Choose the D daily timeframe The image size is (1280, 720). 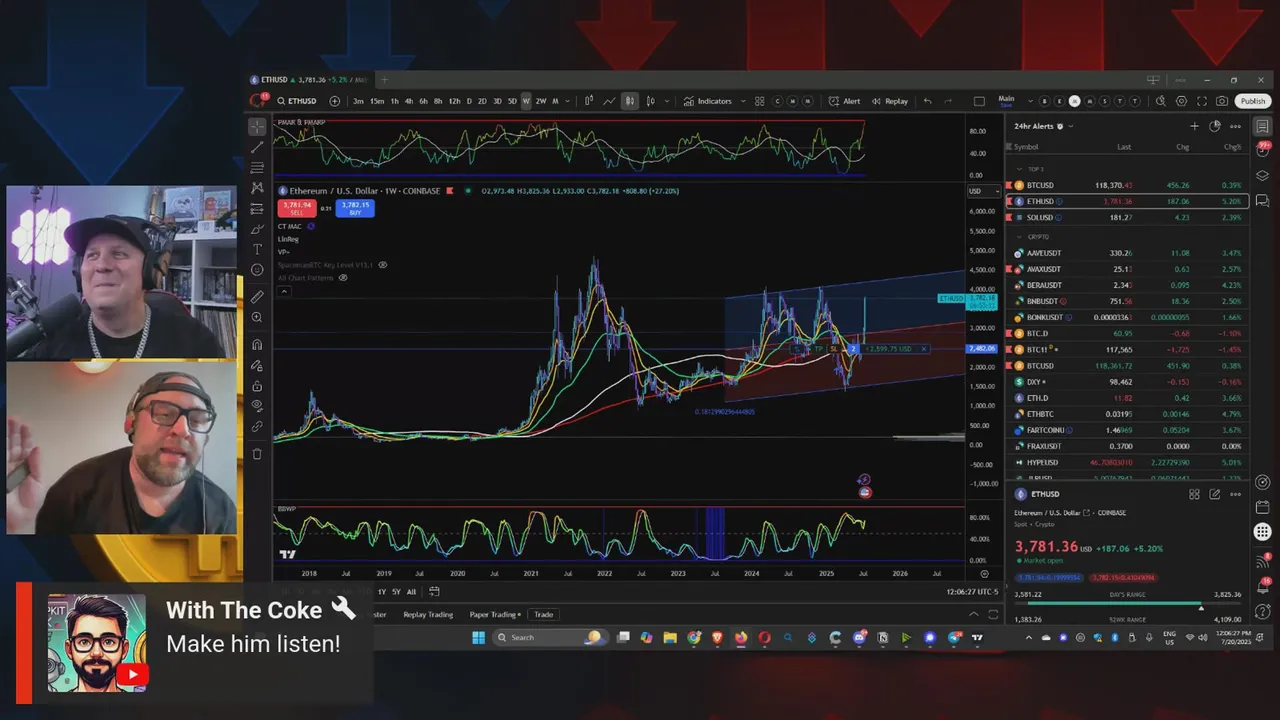pyautogui.click(x=469, y=101)
